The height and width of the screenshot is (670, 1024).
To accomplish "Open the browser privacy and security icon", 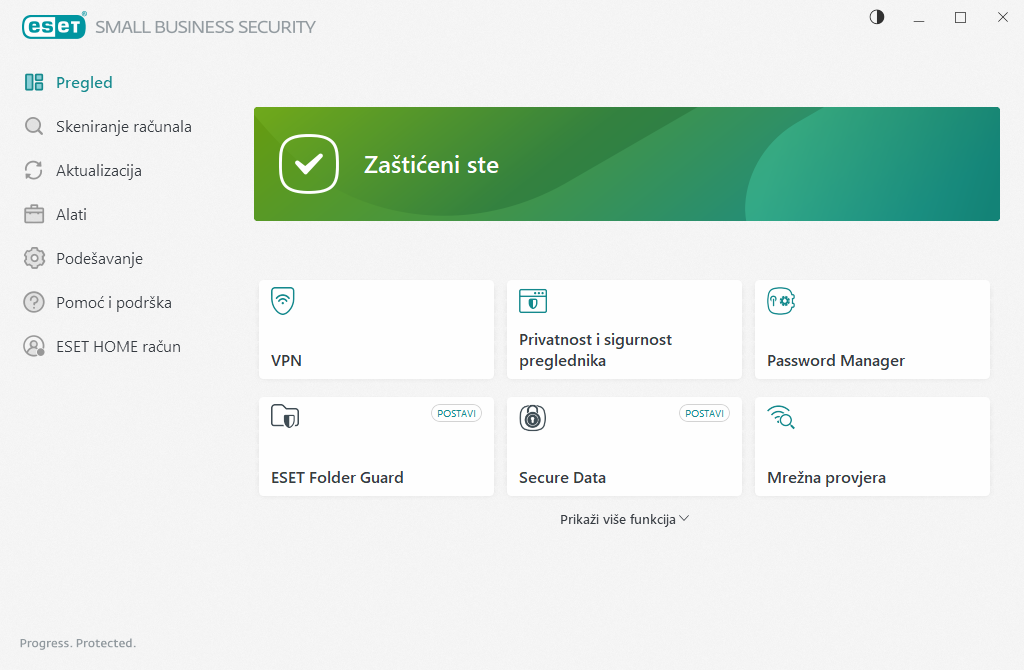I will coord(532,300).
